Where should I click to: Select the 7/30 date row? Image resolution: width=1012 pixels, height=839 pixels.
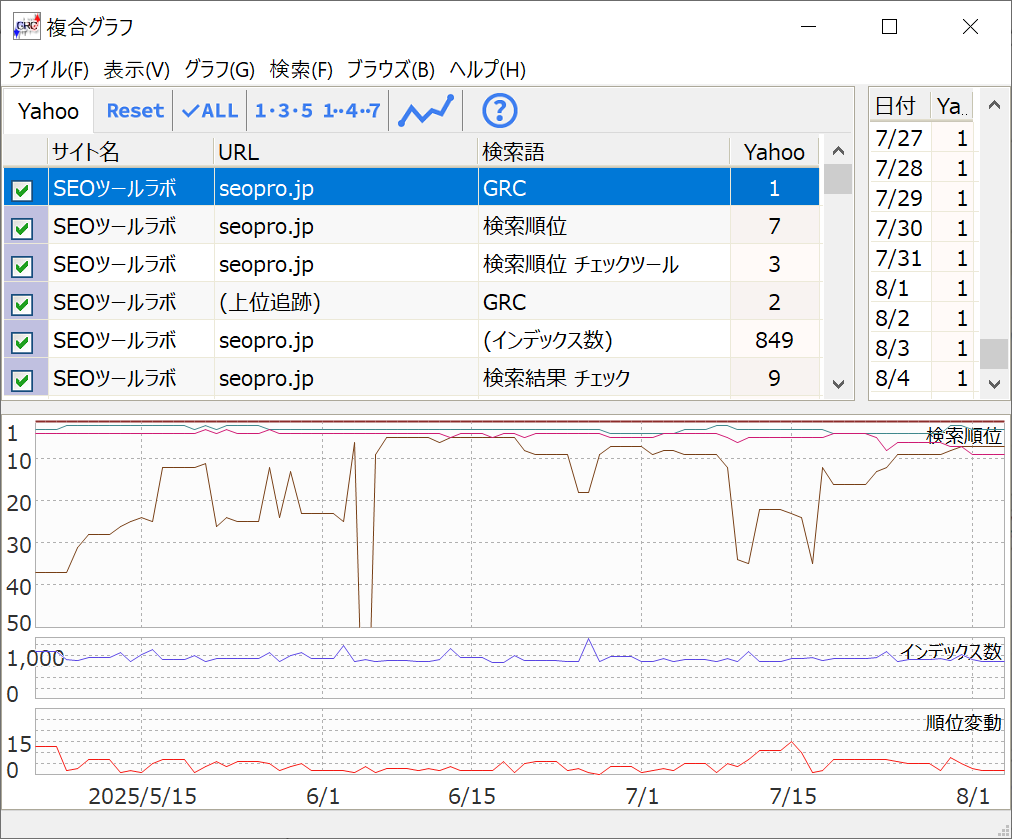point(922,228)
